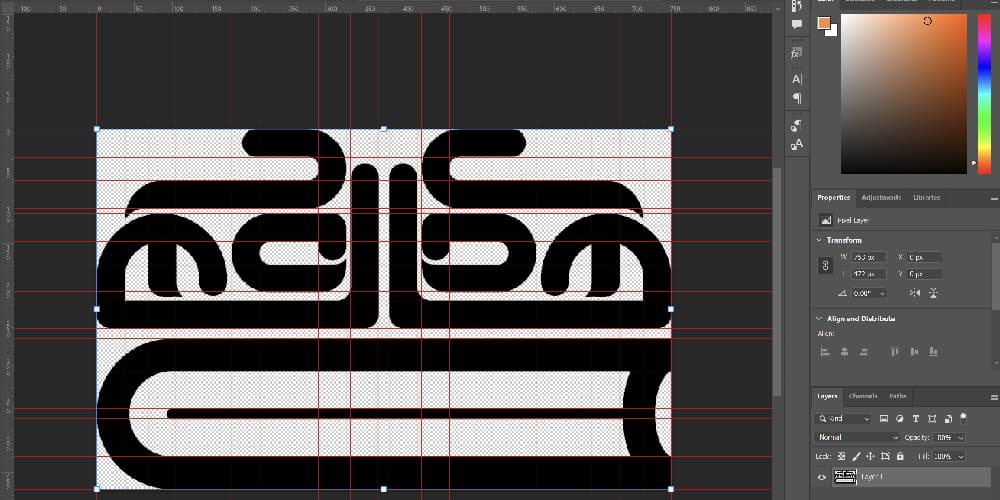Toggle the width-height link constraint
Screen dimensions: 1000x500
pos(825,265)
